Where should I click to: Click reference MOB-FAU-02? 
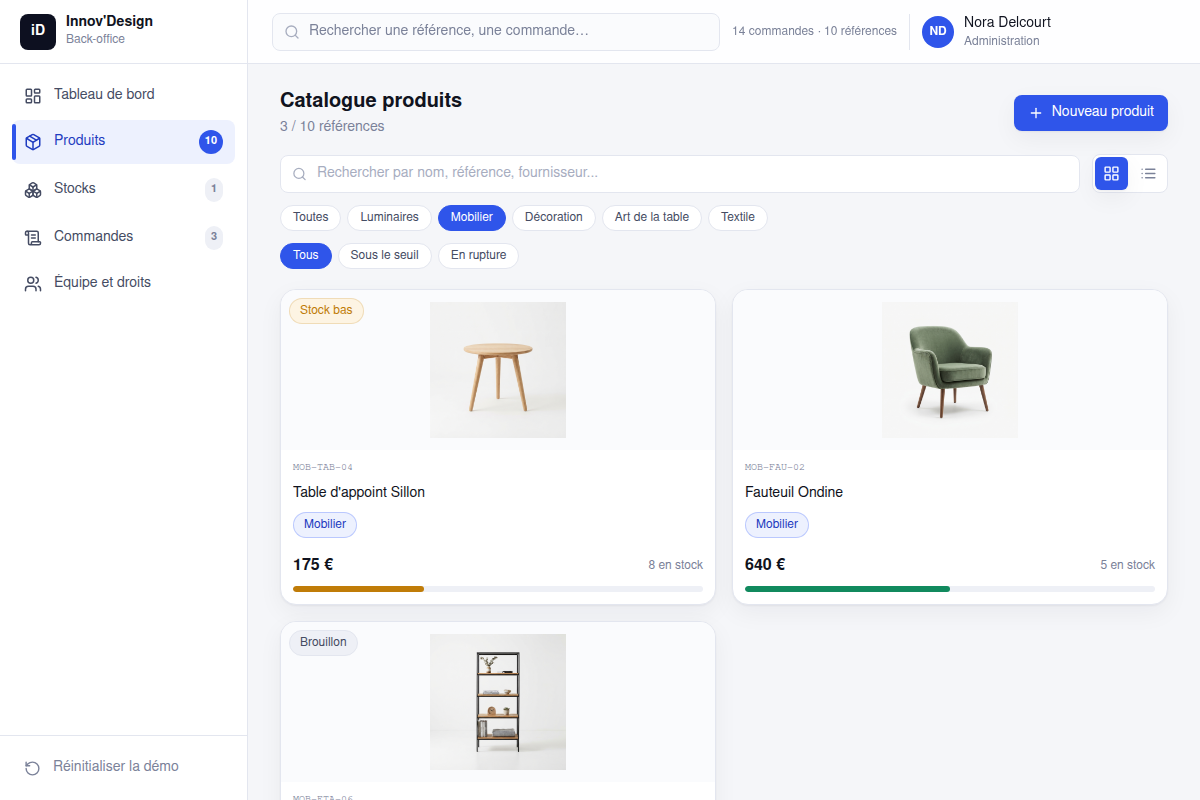click(x=775, y=467)
